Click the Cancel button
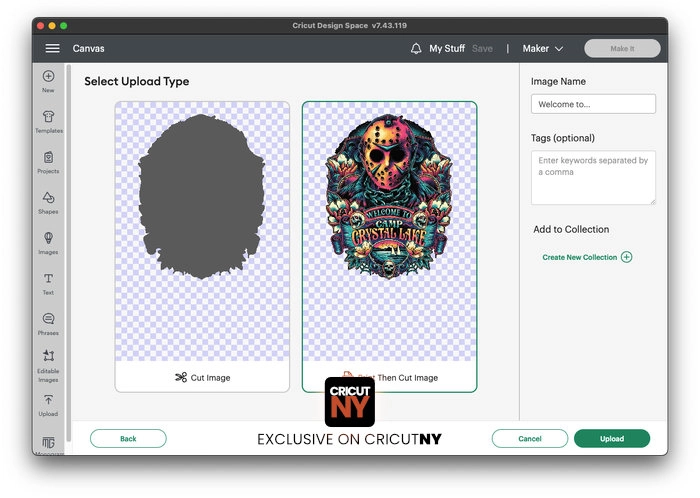This screenshot has width=700, height=498. (x=530, y=439)
